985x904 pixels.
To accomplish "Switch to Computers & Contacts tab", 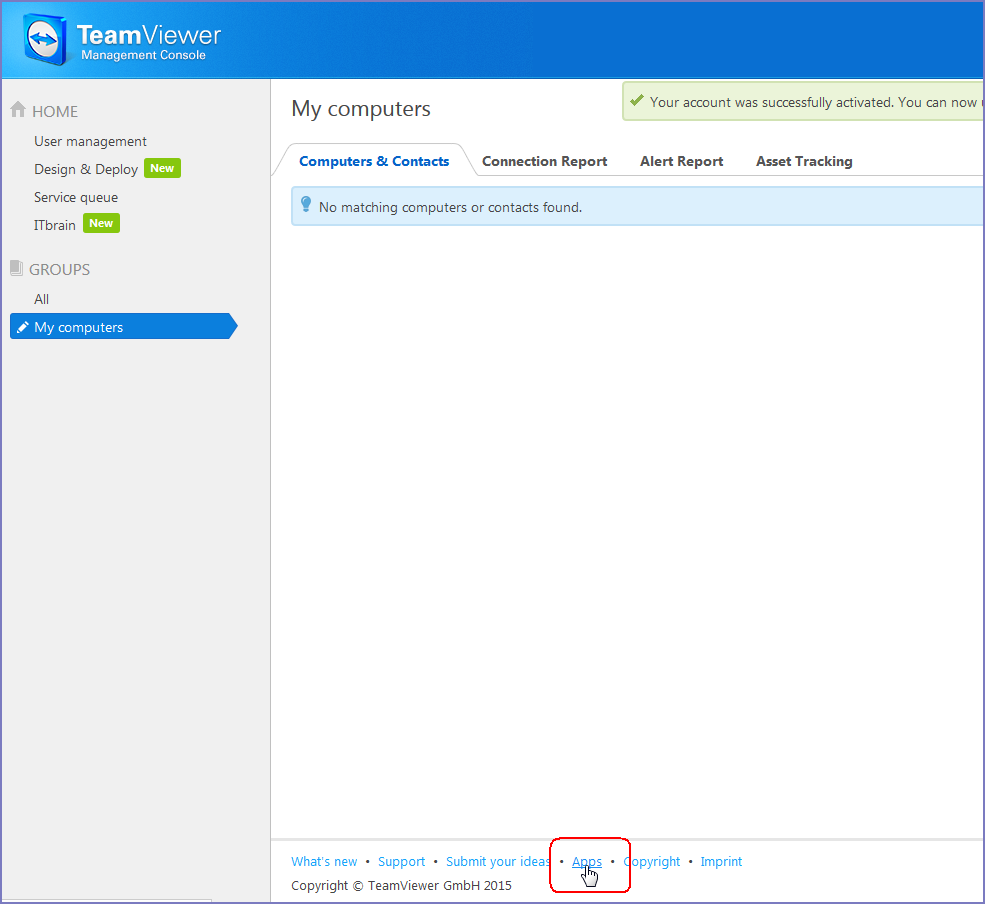I will (374, 161).
